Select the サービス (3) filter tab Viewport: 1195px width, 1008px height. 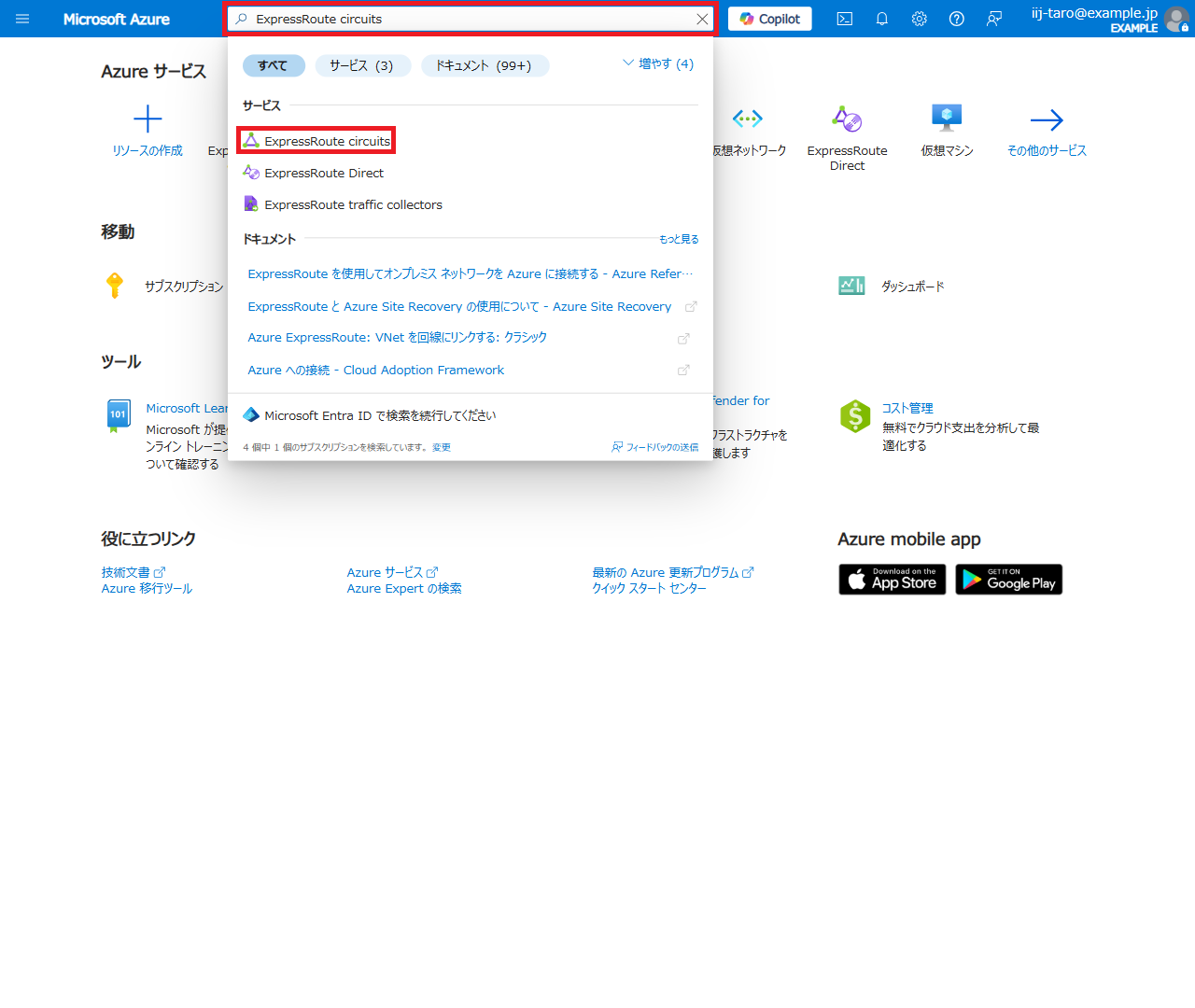click(361, 65)
